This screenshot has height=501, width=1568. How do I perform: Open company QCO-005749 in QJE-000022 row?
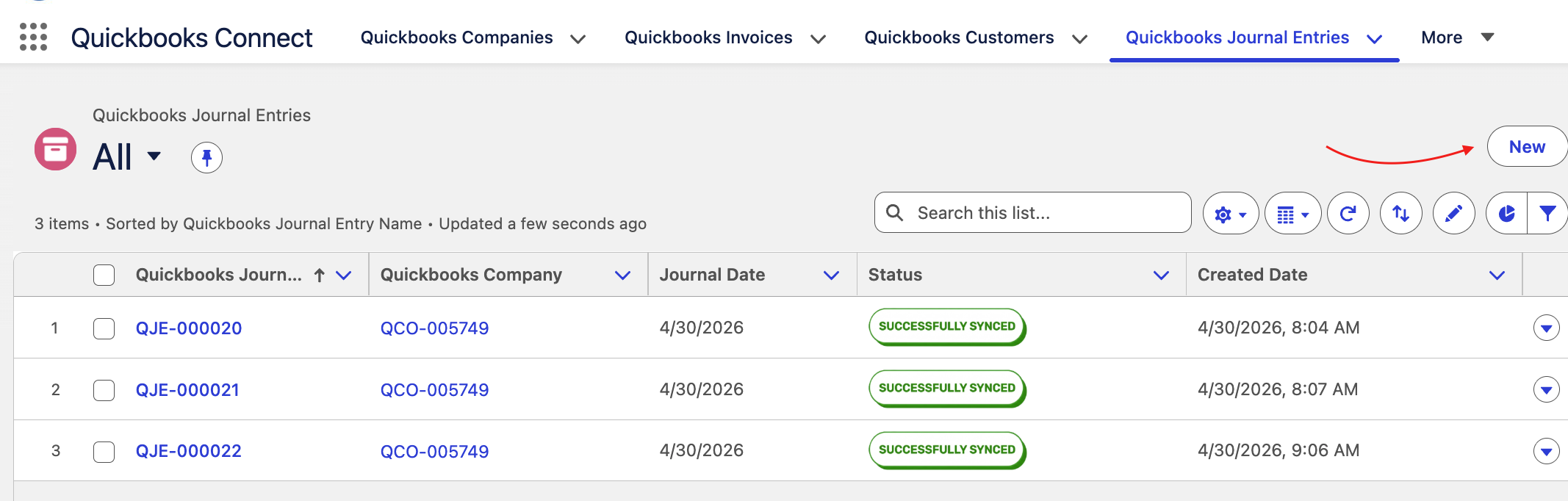[434, 452]
